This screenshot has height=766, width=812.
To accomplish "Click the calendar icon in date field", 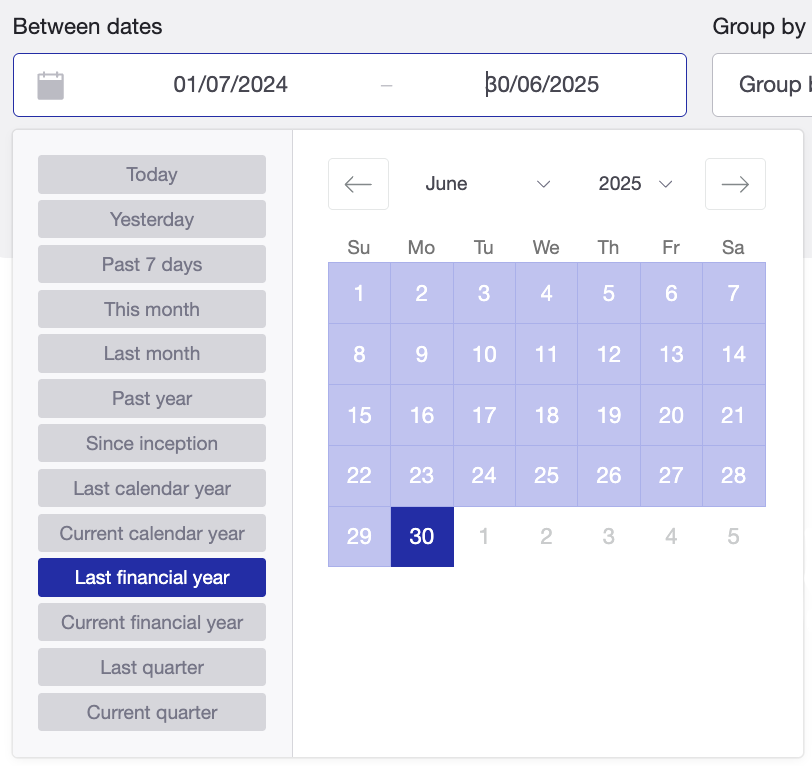I will click(51, 85).
